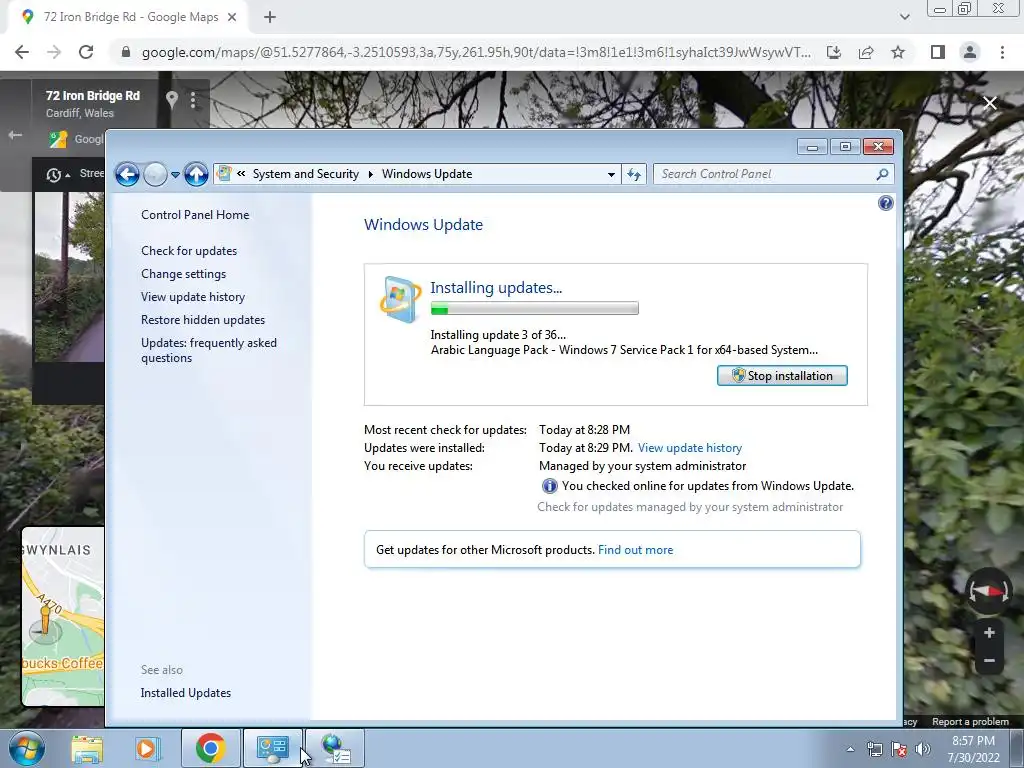This screenshot has width=1024, height=768.
Task: Open Chrome profile avatar
Action: [x=970, y=52]
